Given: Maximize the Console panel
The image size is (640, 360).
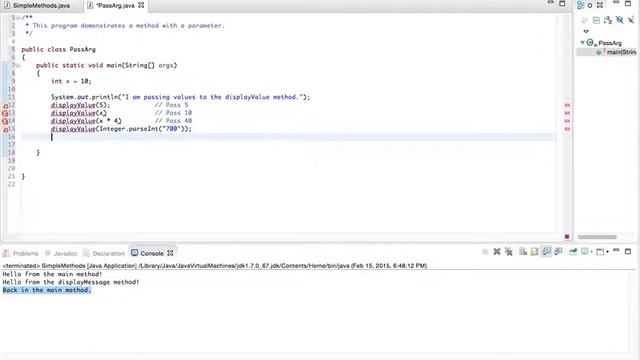Looking at the screenshot, I should tap(628, 251).
